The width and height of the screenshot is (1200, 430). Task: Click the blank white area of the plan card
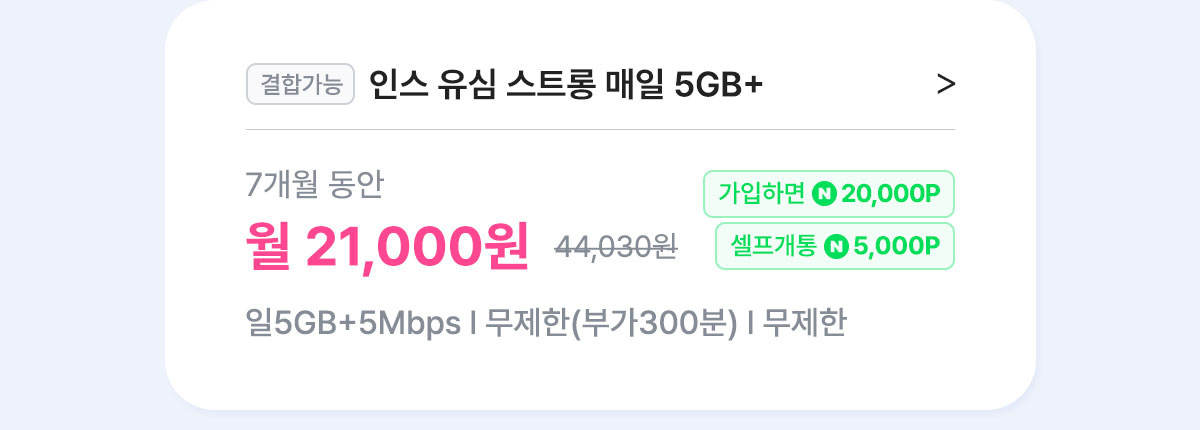(x=600, y=375)
